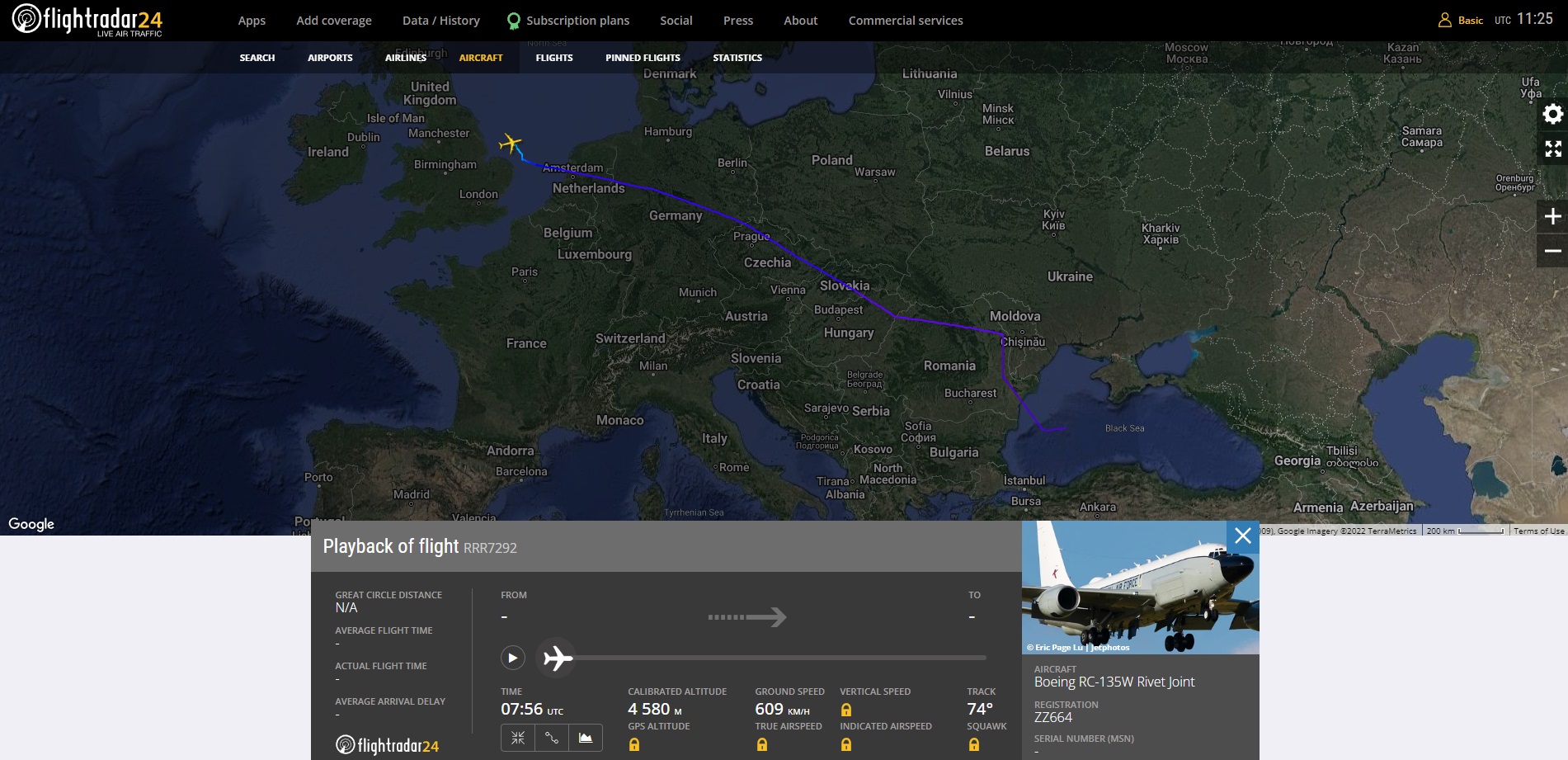Click the Basic user account button
The image size is (1568, 760).
[1461, 21]
